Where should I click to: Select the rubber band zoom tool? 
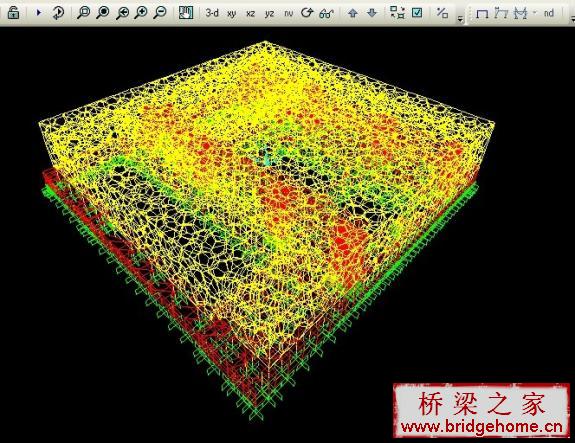tap(84, 13)
